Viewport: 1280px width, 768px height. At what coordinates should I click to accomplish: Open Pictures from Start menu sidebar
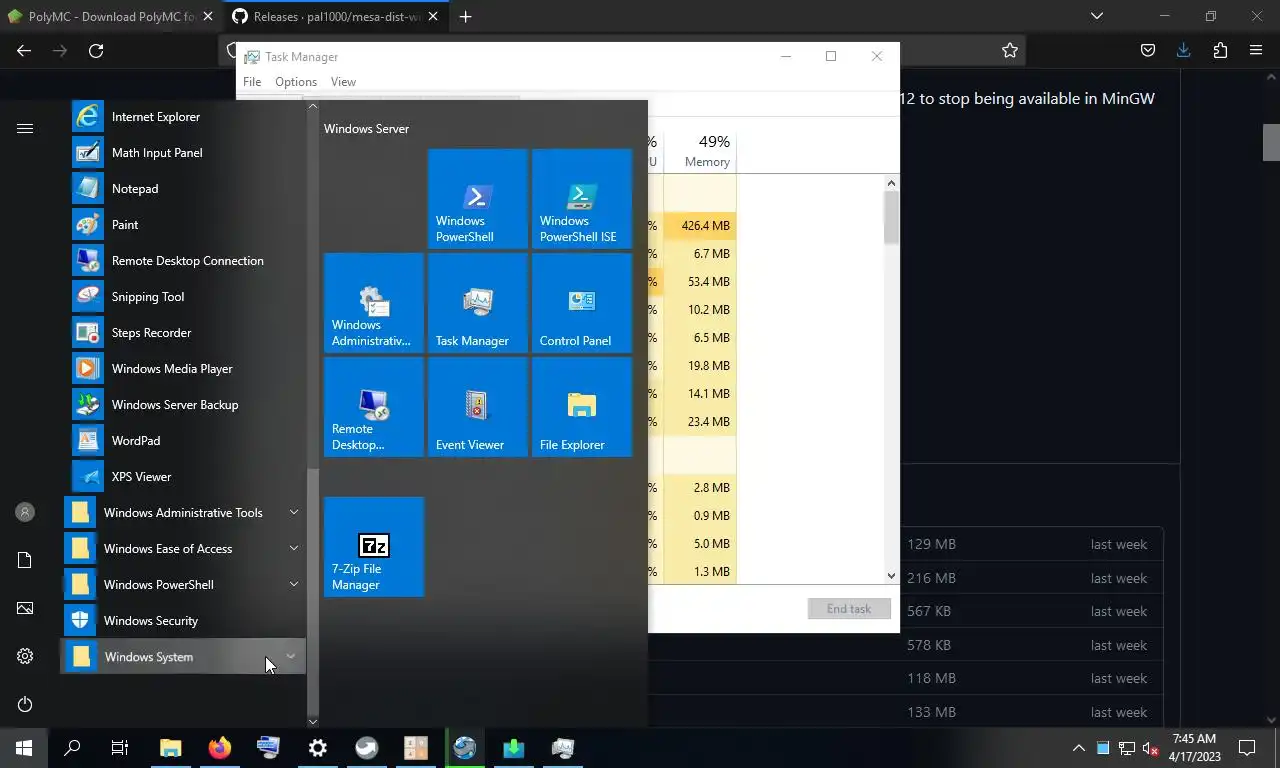[x=25, y=608]
